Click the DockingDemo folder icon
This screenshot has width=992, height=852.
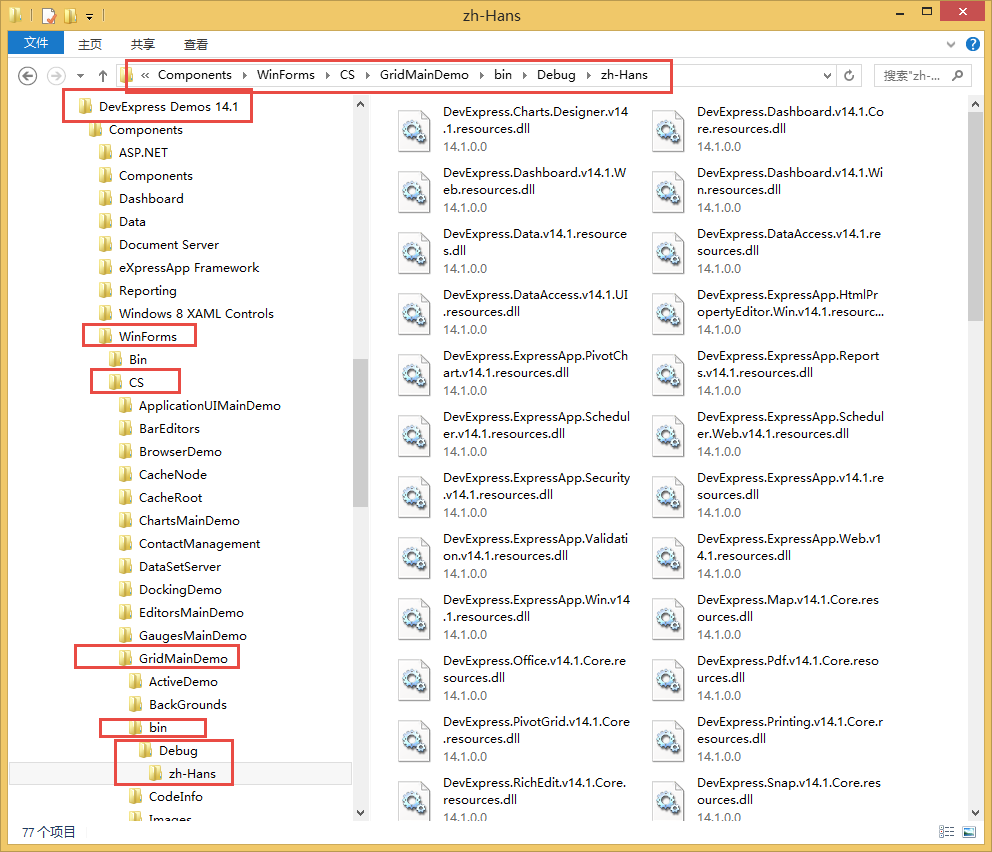(x=126, y=590)
